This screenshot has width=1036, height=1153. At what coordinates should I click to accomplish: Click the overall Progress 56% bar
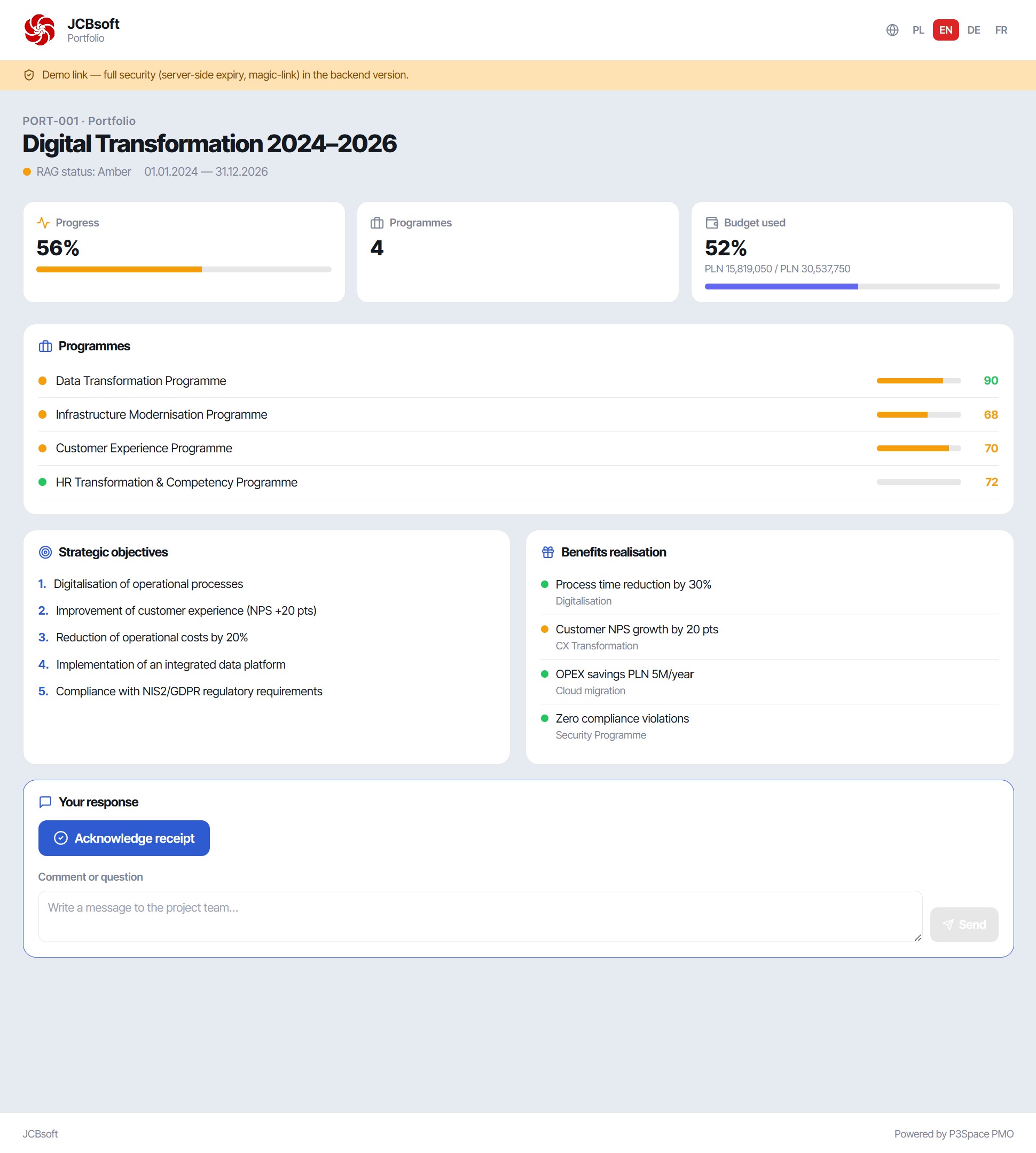(184, 270)
